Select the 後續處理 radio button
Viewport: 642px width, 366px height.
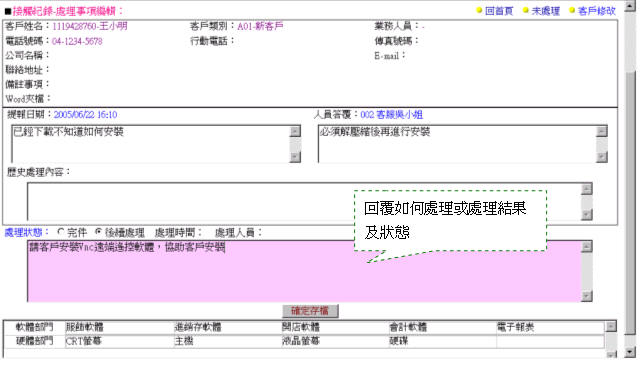tap(98, 232)
